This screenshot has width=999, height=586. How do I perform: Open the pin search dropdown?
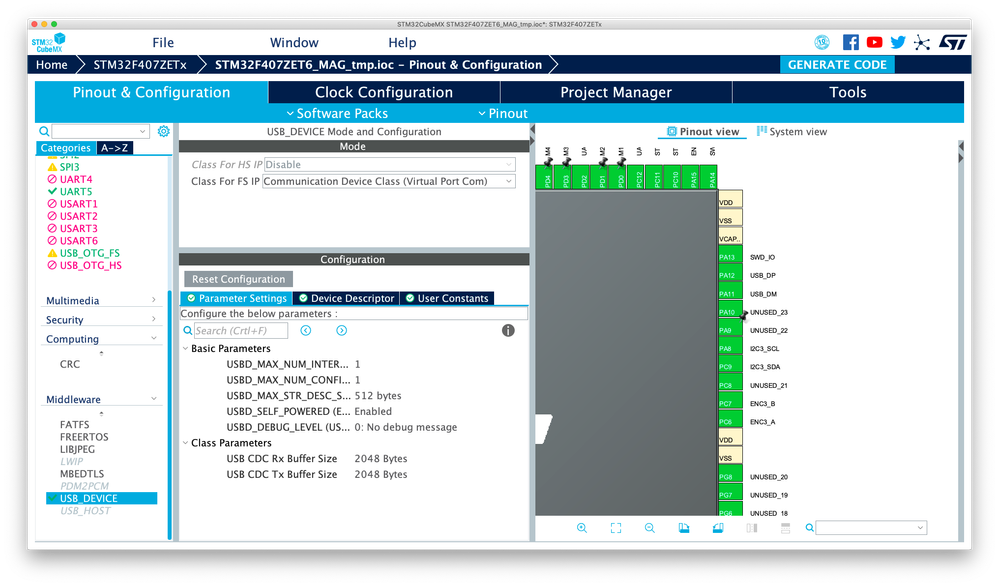(x=920, y=528)
